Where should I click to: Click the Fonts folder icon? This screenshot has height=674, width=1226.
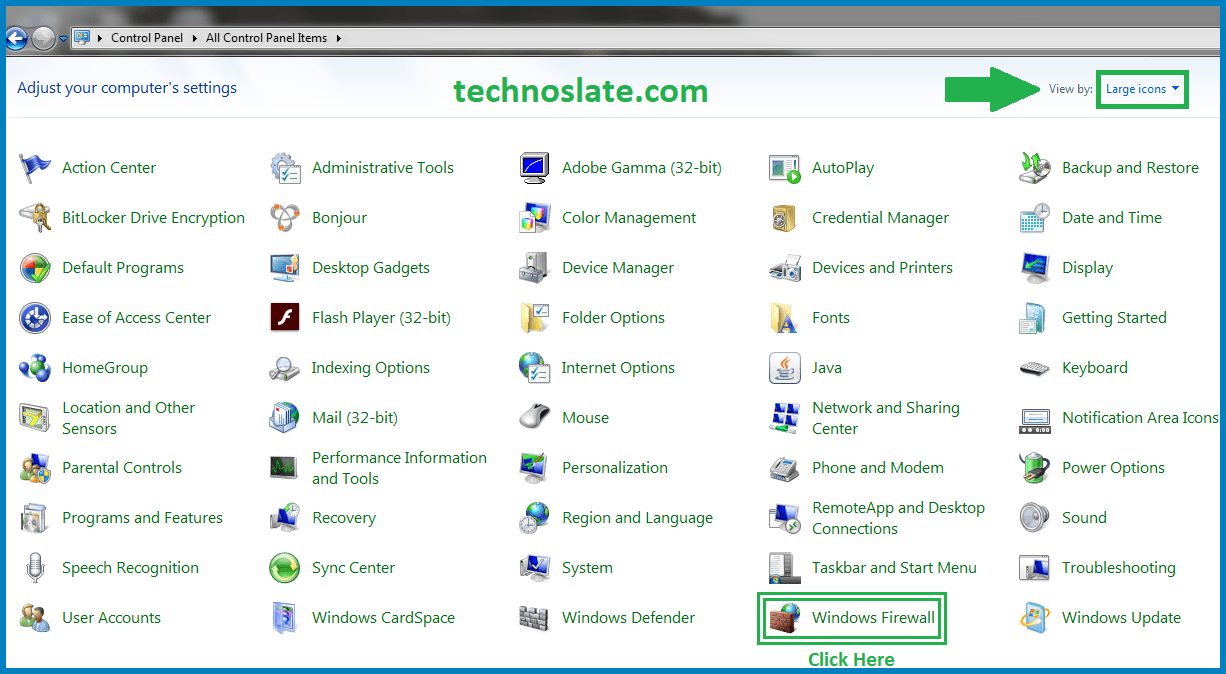pos(785,318)
